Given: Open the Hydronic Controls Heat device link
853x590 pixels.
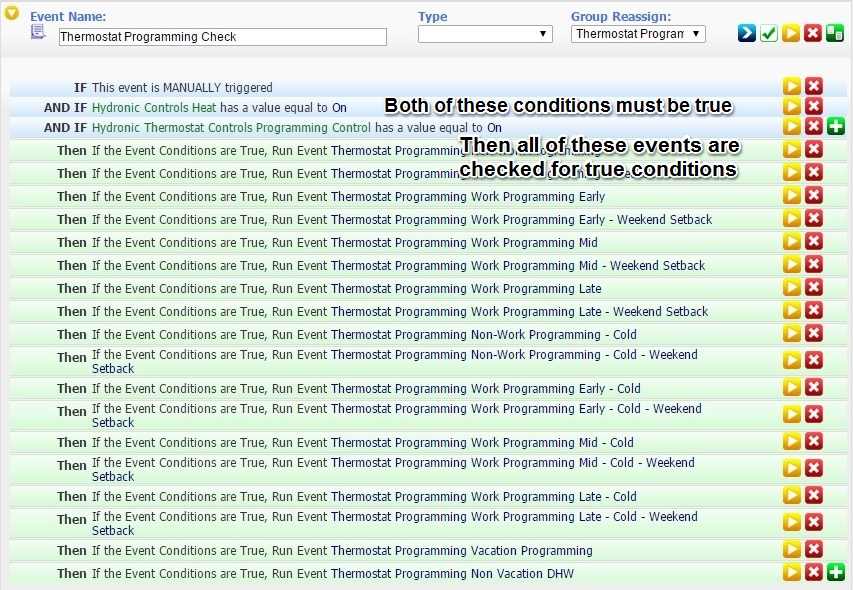Looking at the screenshot, I should point(154,108).
